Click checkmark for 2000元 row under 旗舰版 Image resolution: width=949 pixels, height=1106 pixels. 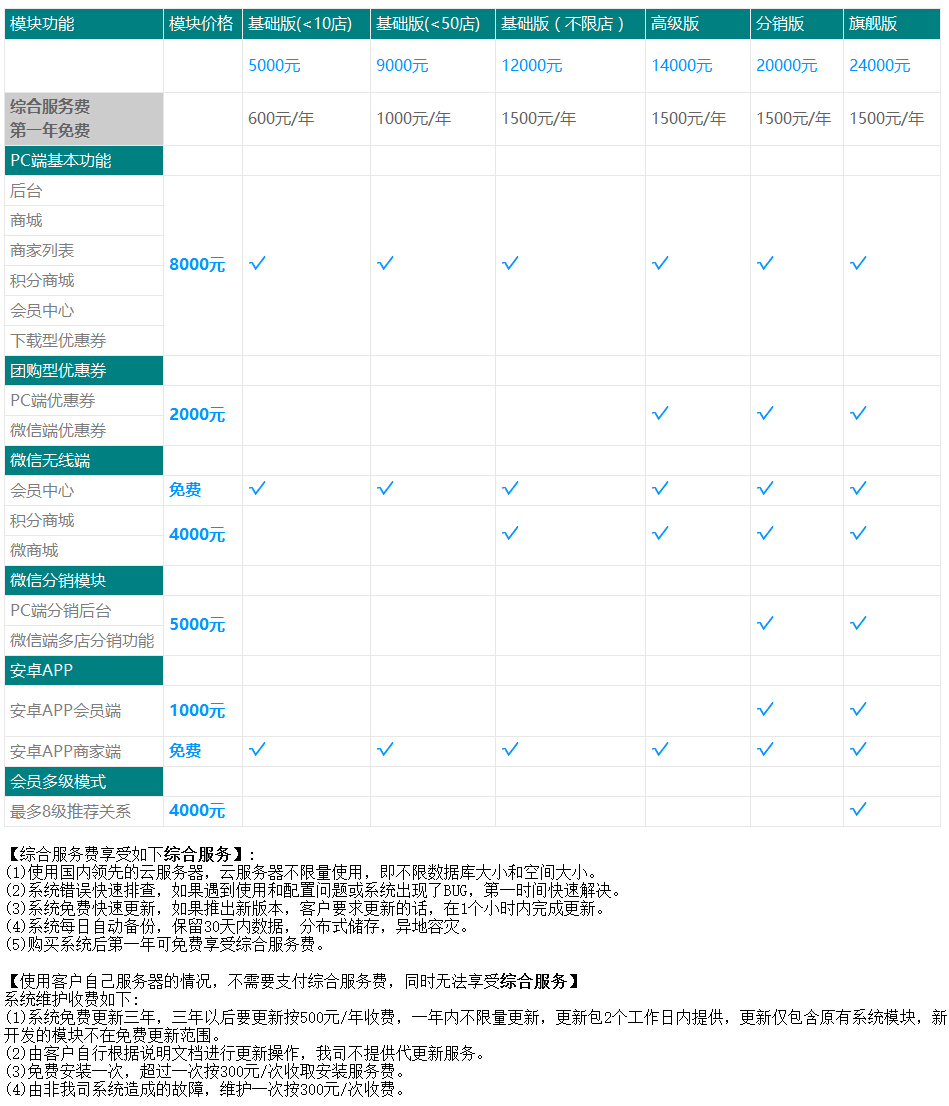tap(858, 413)
